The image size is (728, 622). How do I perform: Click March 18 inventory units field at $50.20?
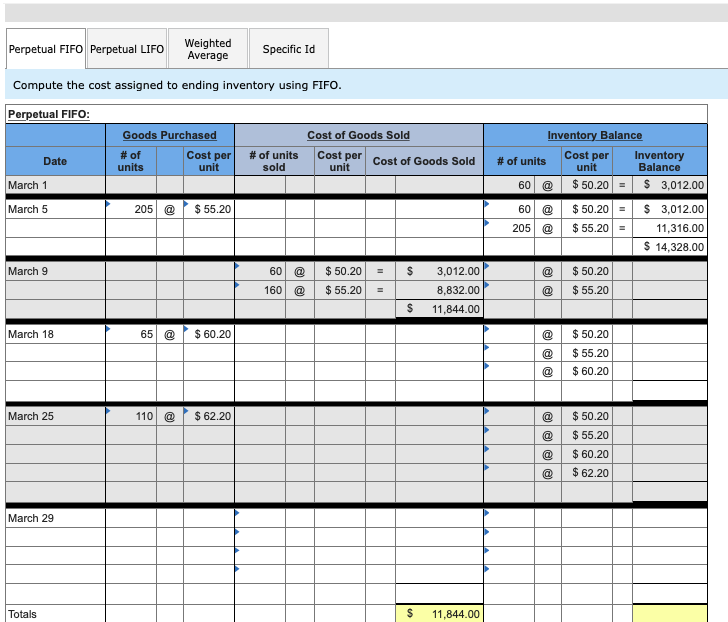point(509,334)
